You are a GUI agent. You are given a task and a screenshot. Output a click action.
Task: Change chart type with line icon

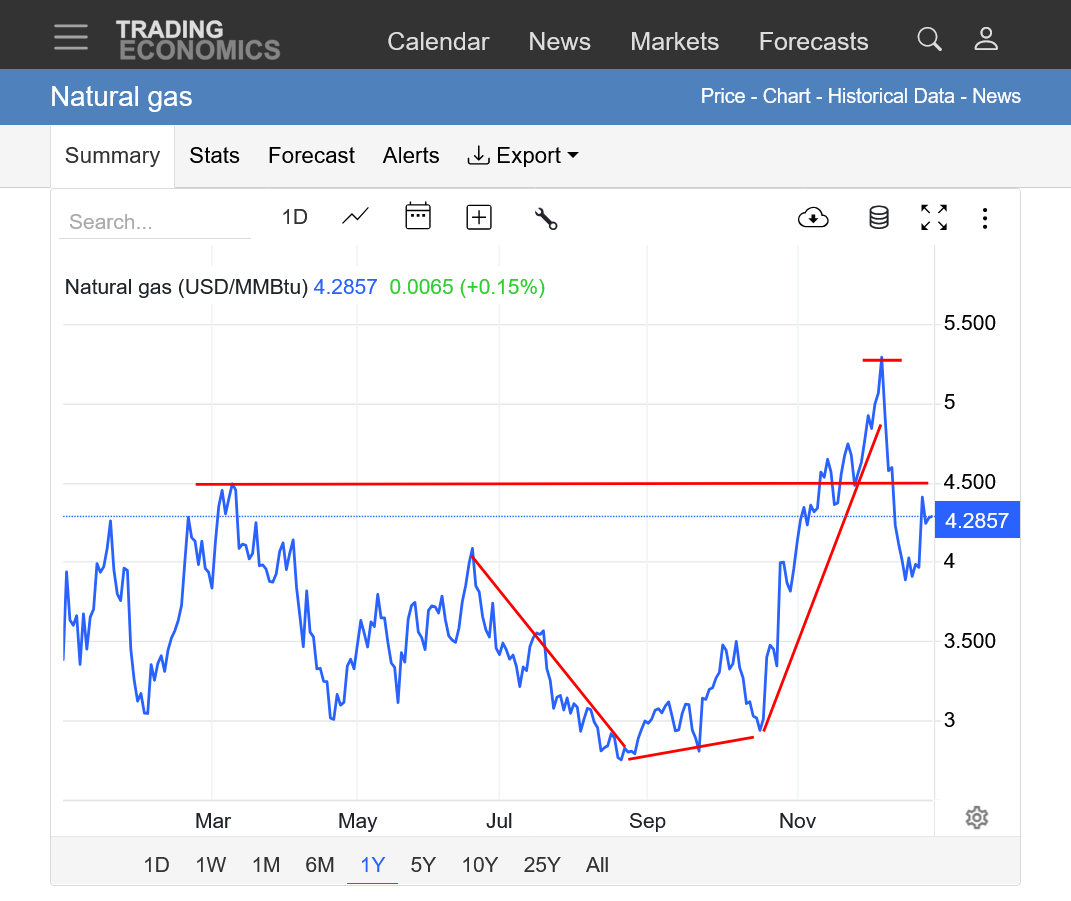pos(355,217)
